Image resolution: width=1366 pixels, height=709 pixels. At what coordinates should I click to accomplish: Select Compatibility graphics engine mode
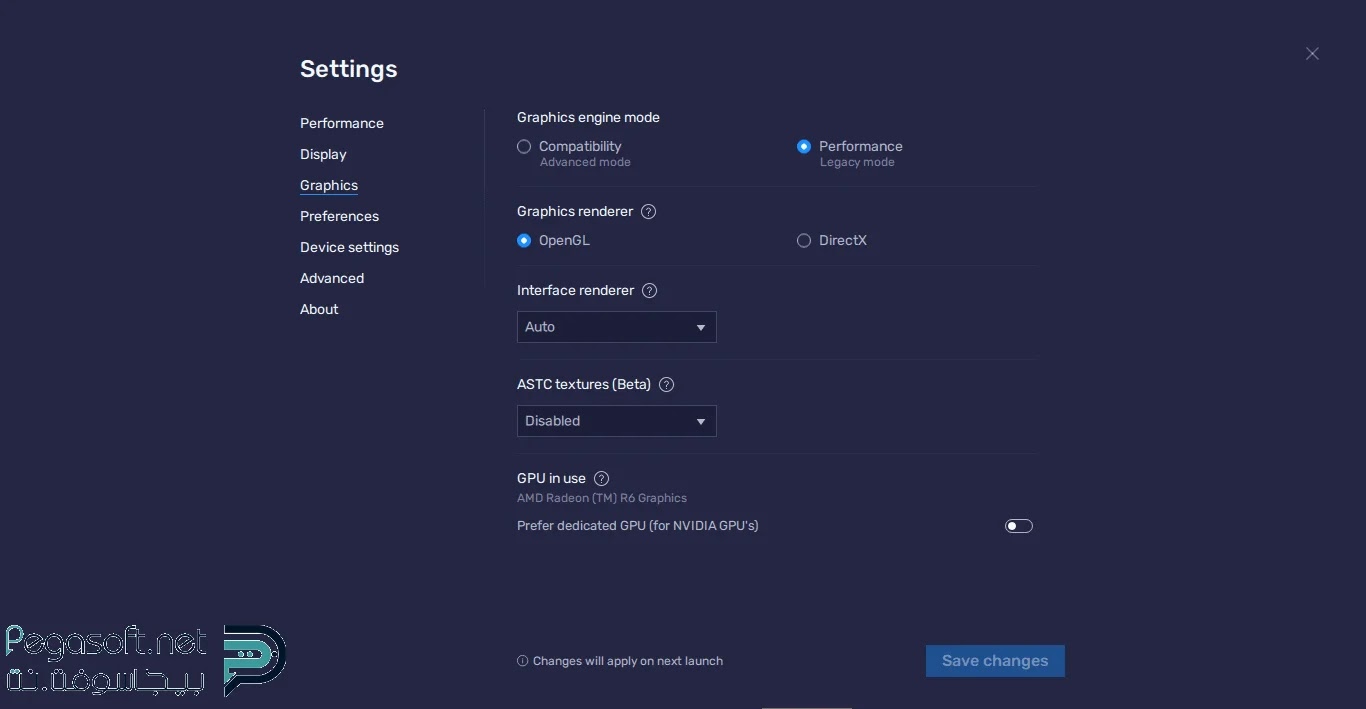coord(524,147)
